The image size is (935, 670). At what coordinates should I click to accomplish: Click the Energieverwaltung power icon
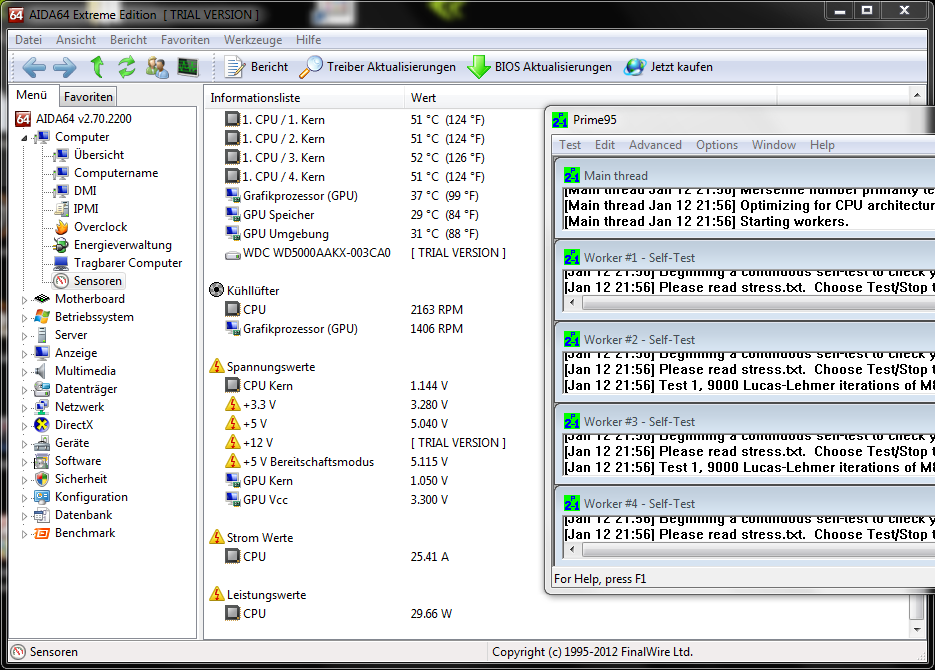coord(61,245)
